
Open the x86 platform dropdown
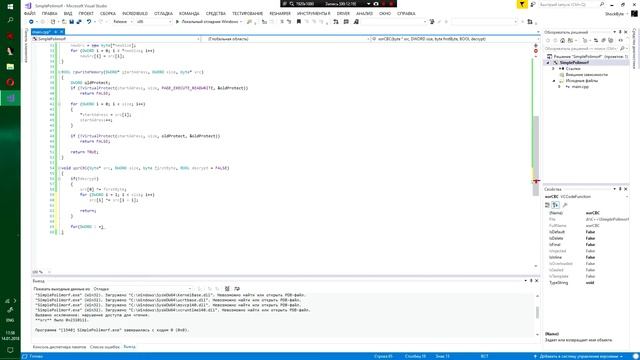click(x=153, y=22)
